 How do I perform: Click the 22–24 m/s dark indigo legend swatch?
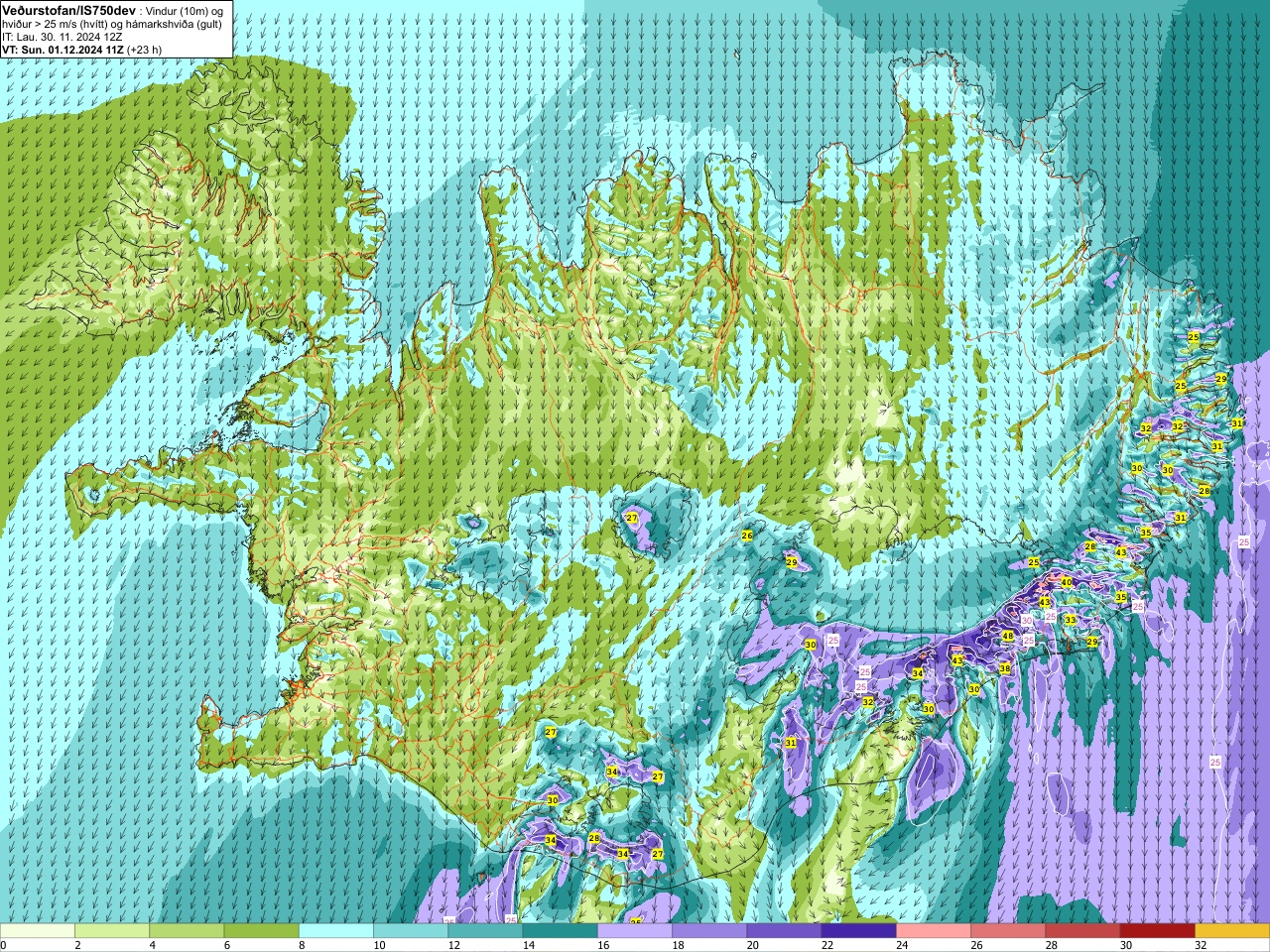(x=858, y=931)
